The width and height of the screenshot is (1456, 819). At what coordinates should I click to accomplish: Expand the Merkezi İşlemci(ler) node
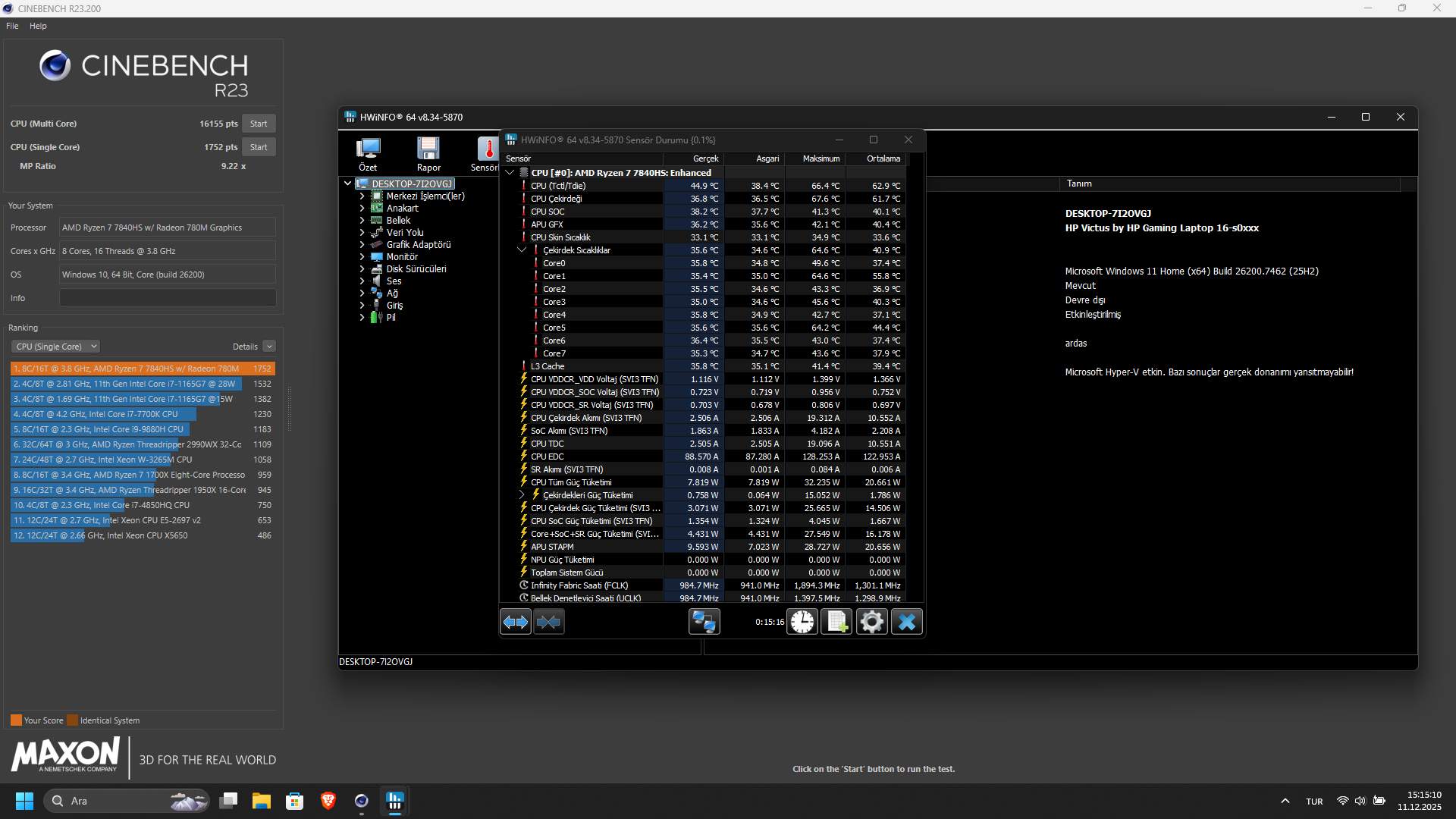click(362, 196)
